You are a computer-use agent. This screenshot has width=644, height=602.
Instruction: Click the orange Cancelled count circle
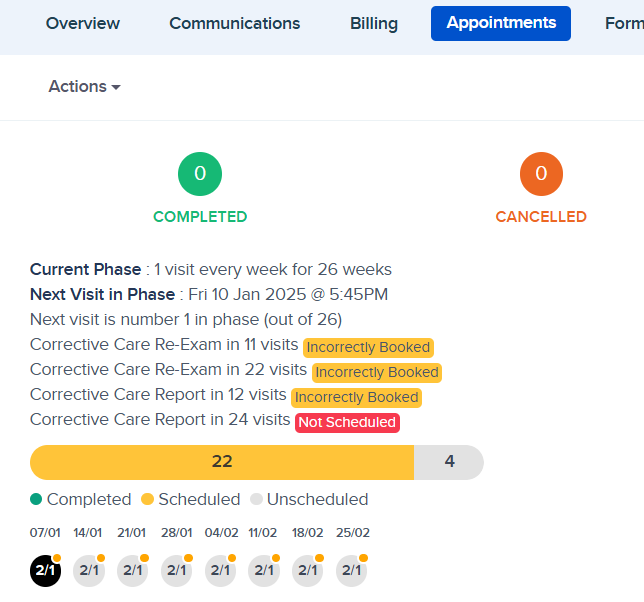click(541, 174)
